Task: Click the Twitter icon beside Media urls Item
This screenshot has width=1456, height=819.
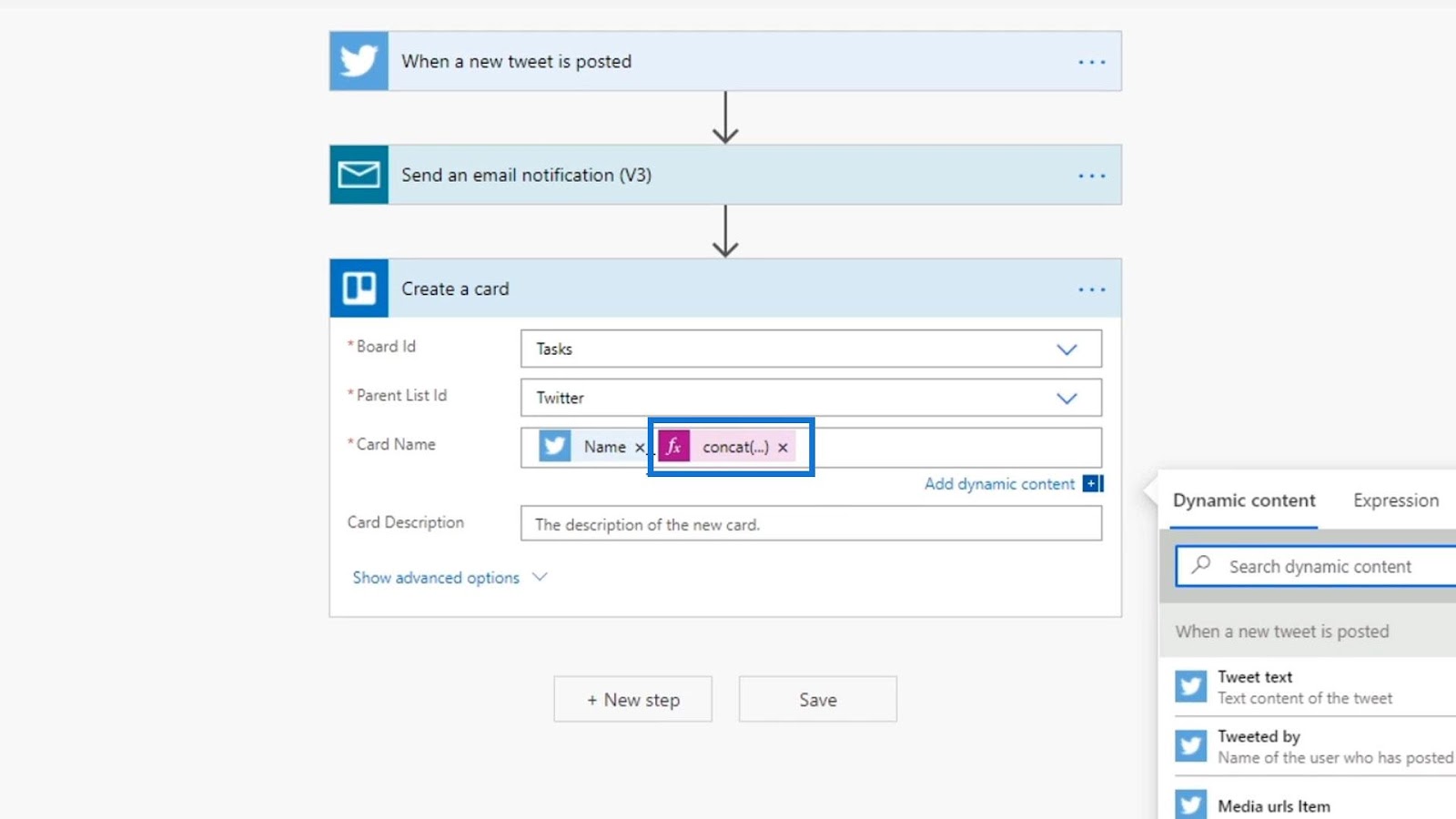Action: [x=1190, y=804]
